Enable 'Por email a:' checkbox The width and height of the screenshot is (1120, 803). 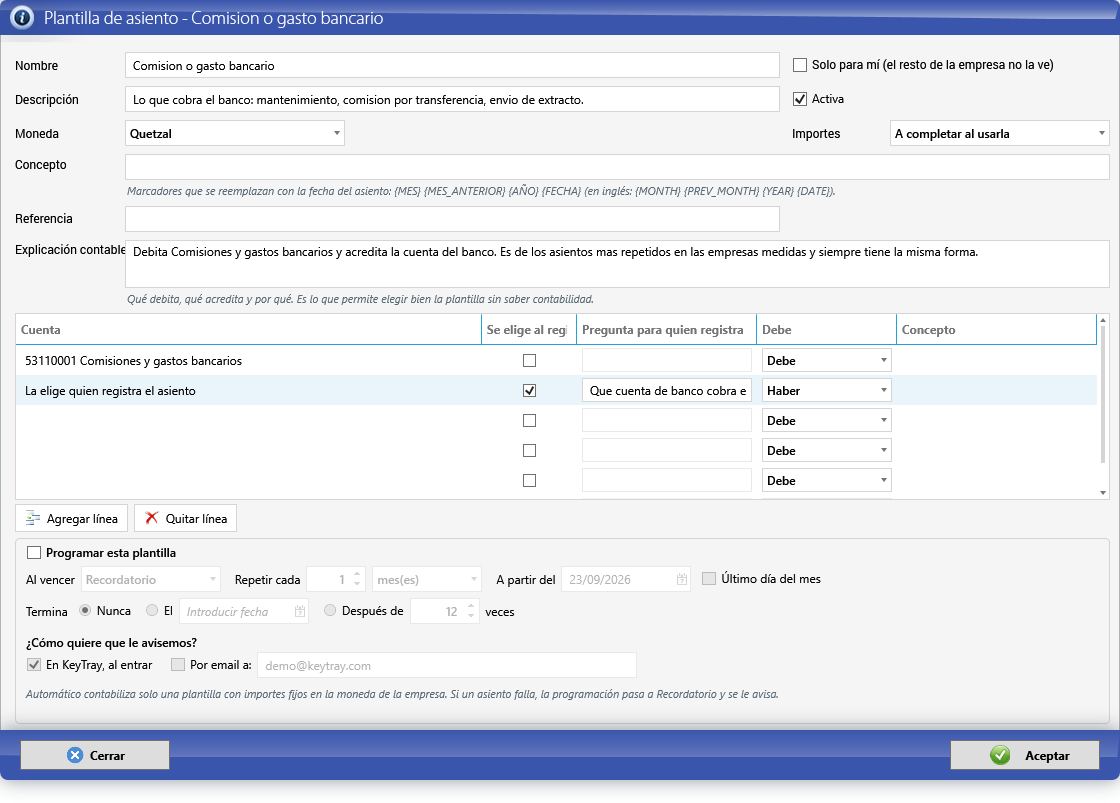[x=178, y=665]
